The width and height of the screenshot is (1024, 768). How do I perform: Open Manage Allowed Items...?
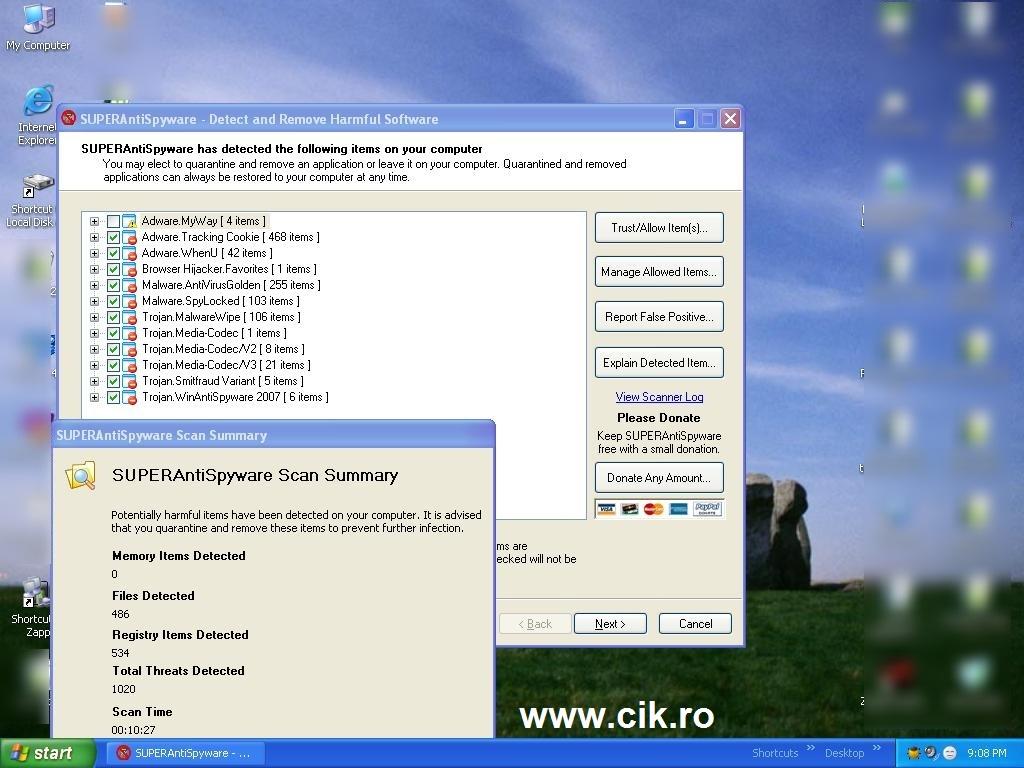coord(659,272)
